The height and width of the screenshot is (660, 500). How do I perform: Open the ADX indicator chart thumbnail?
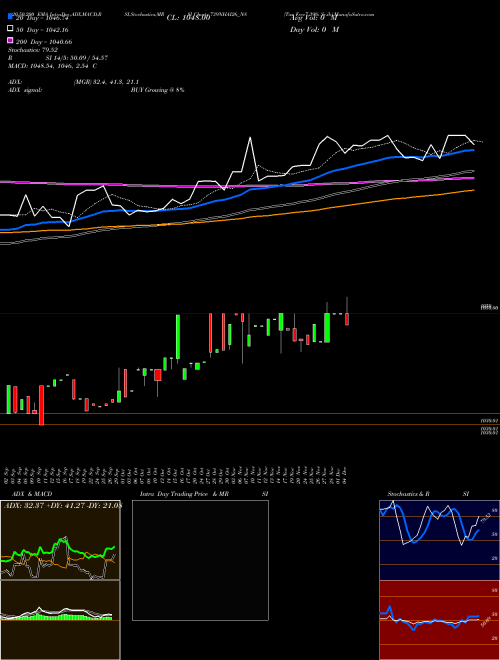[x=60, y=540]
